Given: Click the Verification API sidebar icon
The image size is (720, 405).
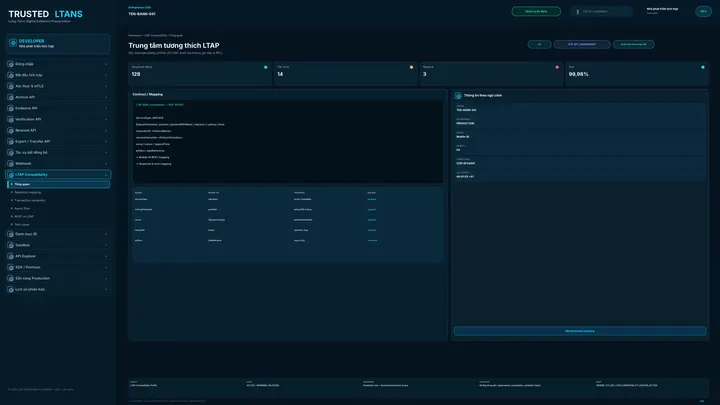Looking at the screenshot, I should [x=11, y=119].
